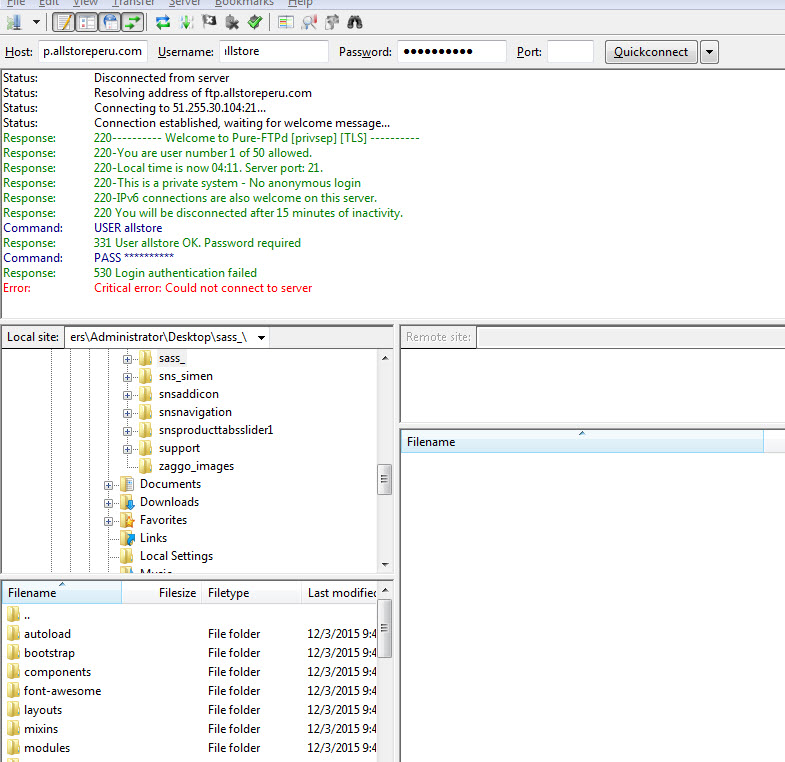Toggle the transfer queue display
The image size is (785, 762).
pyautogui.click(x=132, y=21)
